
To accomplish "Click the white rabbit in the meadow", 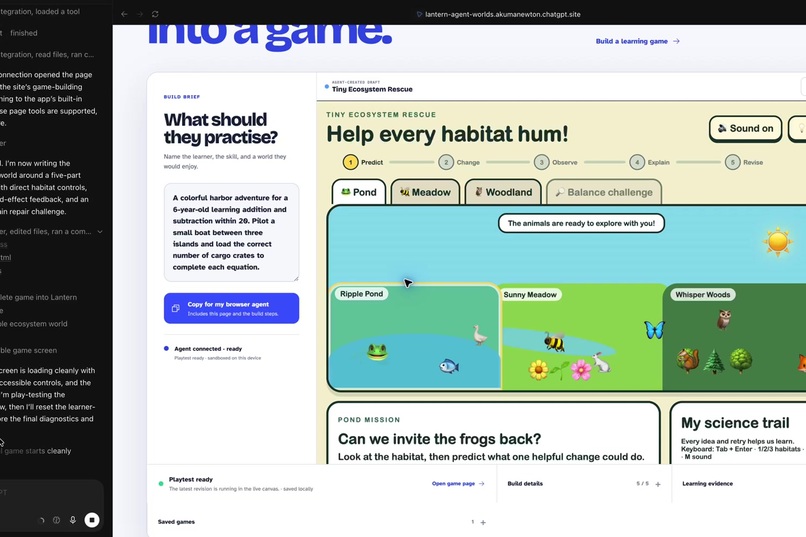I will [602, 363].
